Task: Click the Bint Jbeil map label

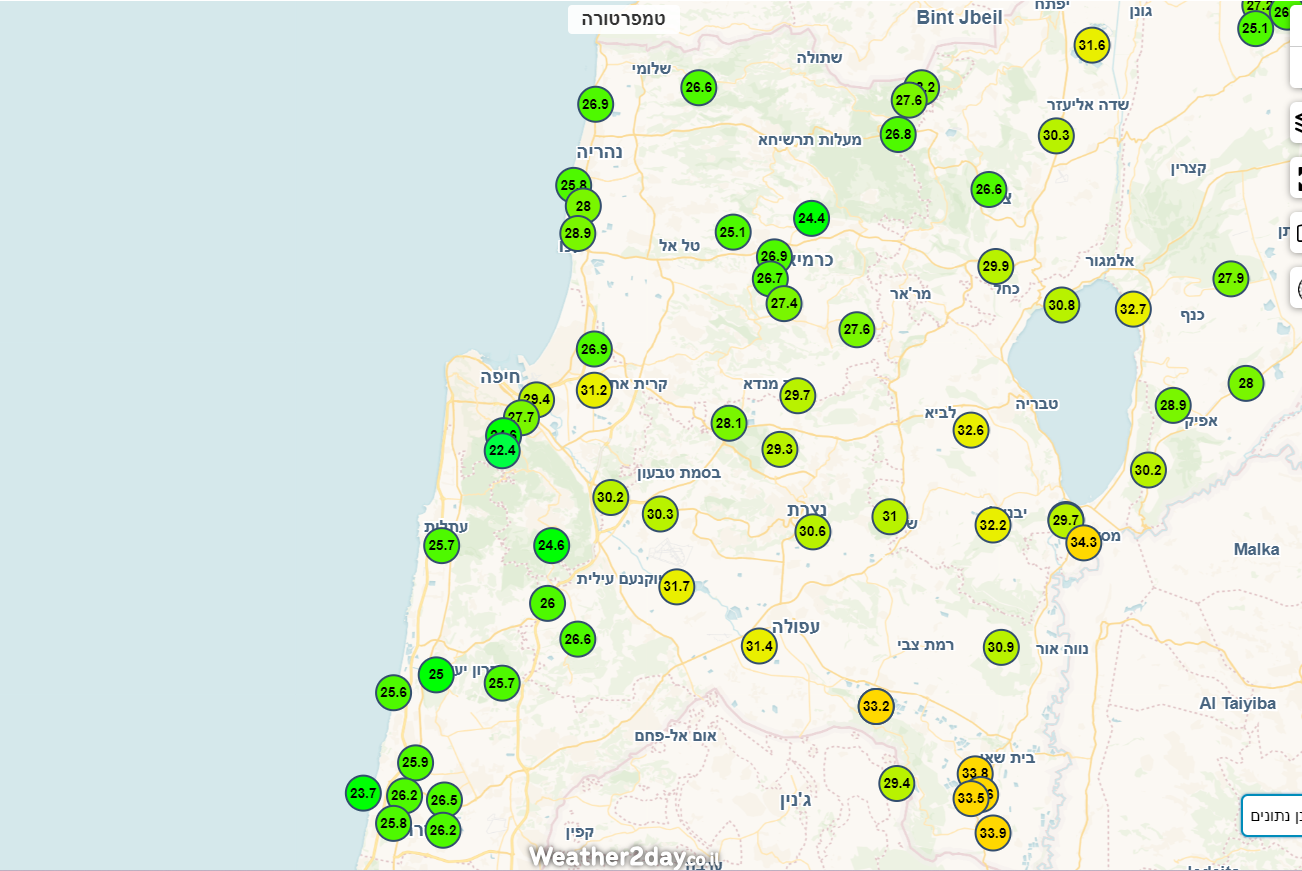Action: pos(959,17)
